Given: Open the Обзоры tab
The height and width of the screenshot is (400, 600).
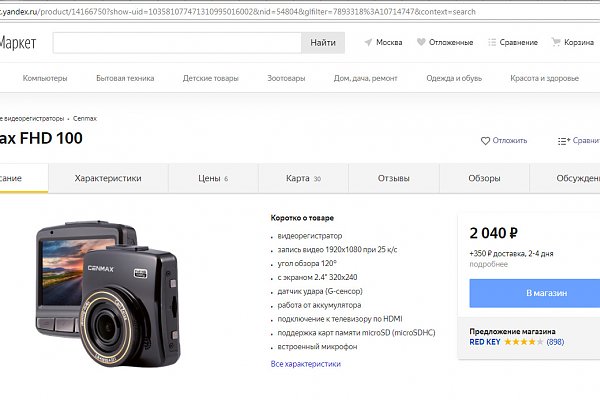Looking at the screenshot, I should pyautogui.click(x=484, y=178).
